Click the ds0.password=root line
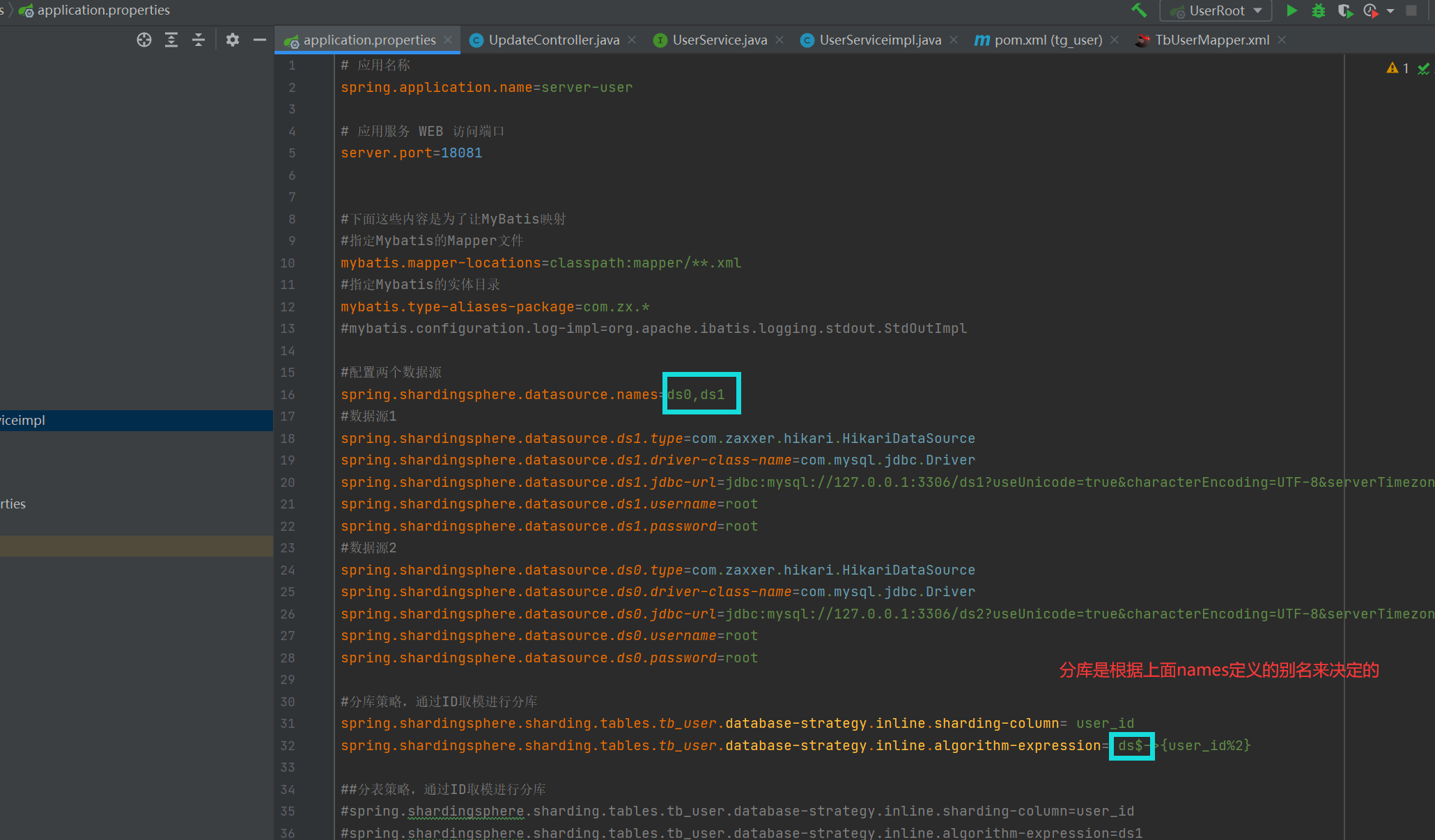This screenshot has width=1435, height=840. (x=549, y=658)
